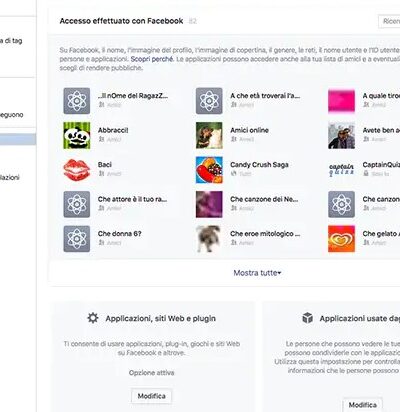Viewport: 400px width, 412px height.
Task: Click the audience icon under 'Che donna 6?'
Action: tap(101, 243)
